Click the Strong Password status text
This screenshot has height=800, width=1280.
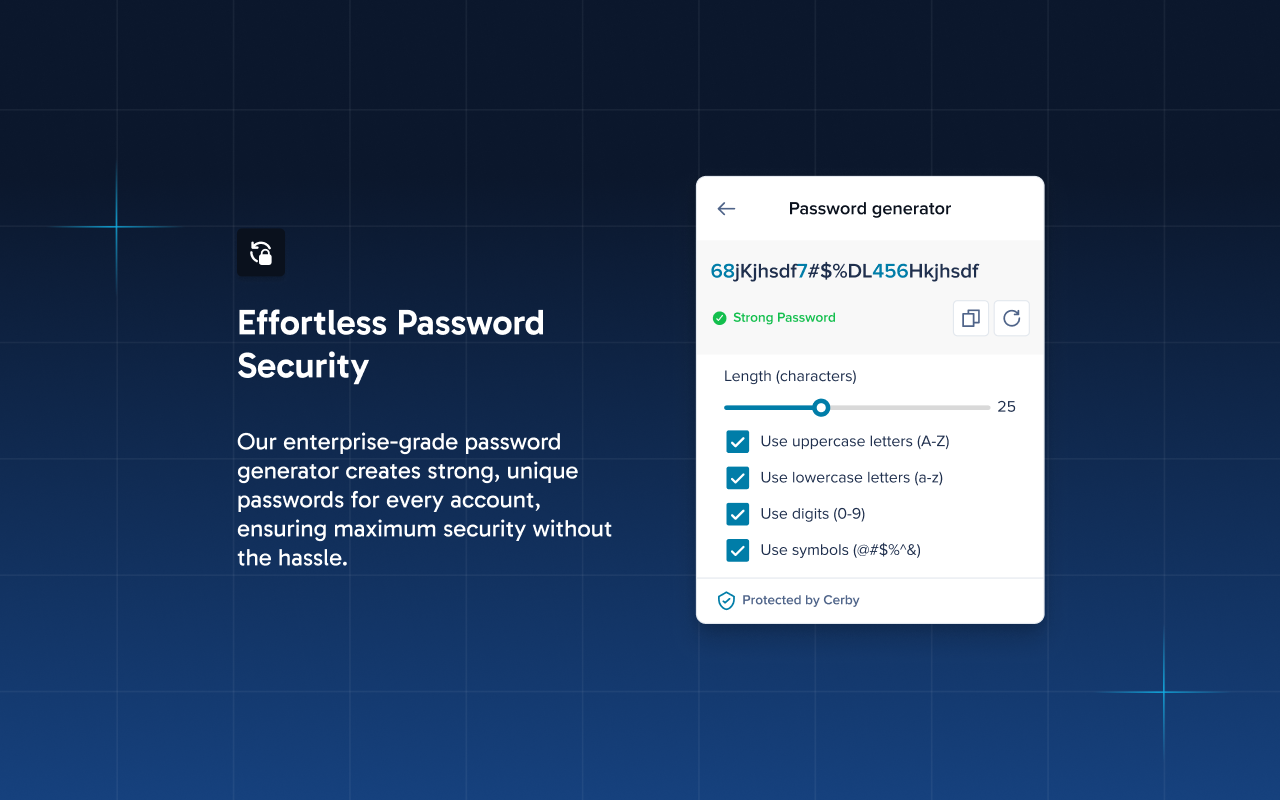(x=784, y=318)
